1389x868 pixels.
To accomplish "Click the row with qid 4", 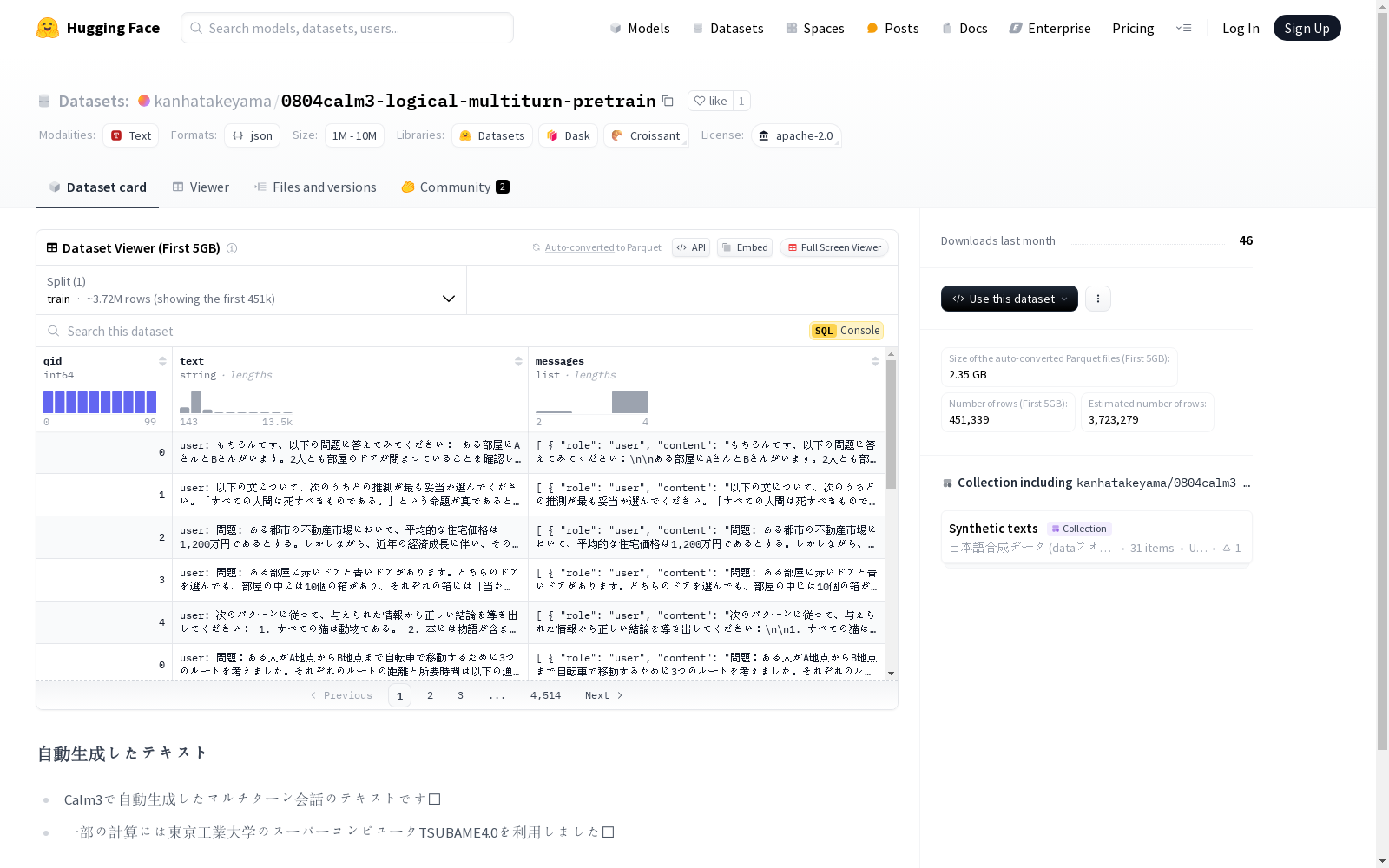I will 460,622.
